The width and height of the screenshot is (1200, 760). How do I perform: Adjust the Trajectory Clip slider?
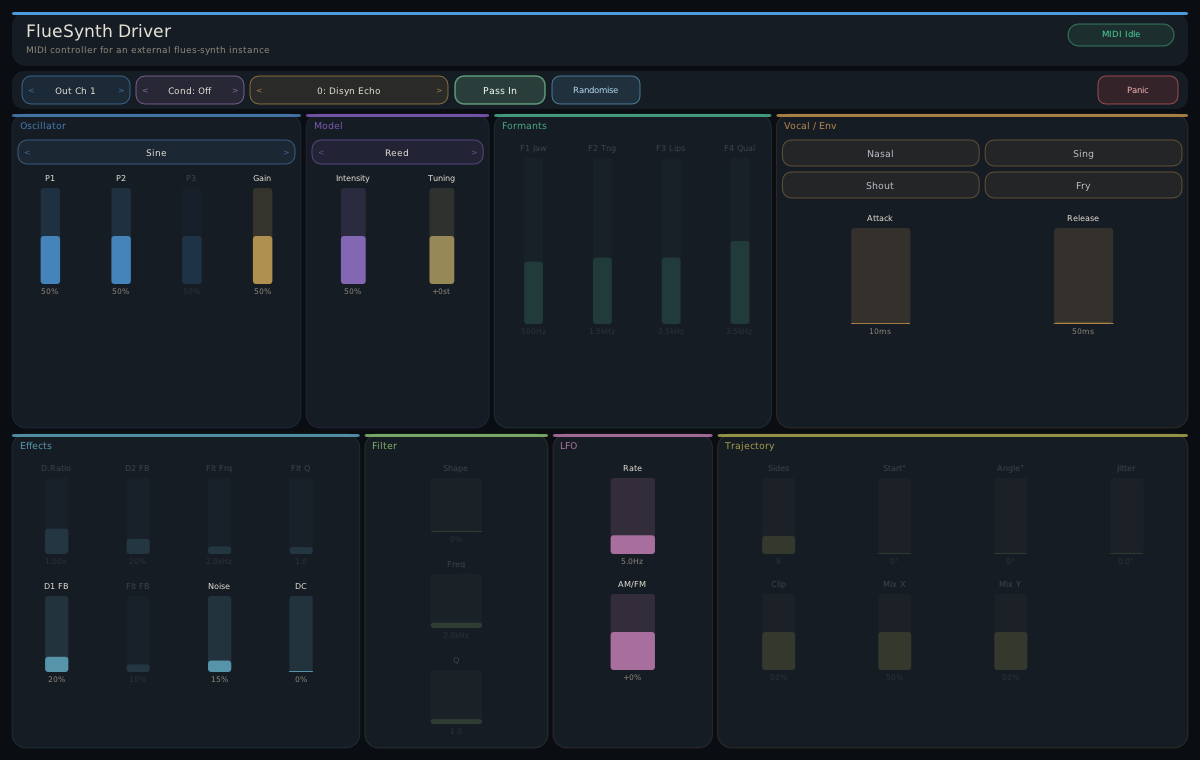click(x=779, y=632)
